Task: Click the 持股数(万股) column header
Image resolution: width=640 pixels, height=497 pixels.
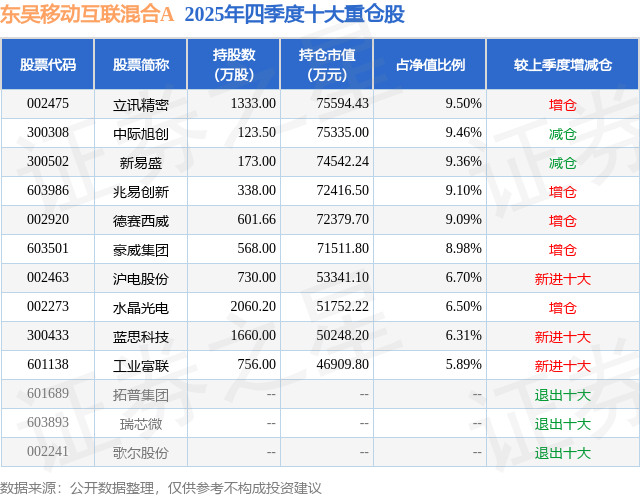Action: click(x=233, y=64)
